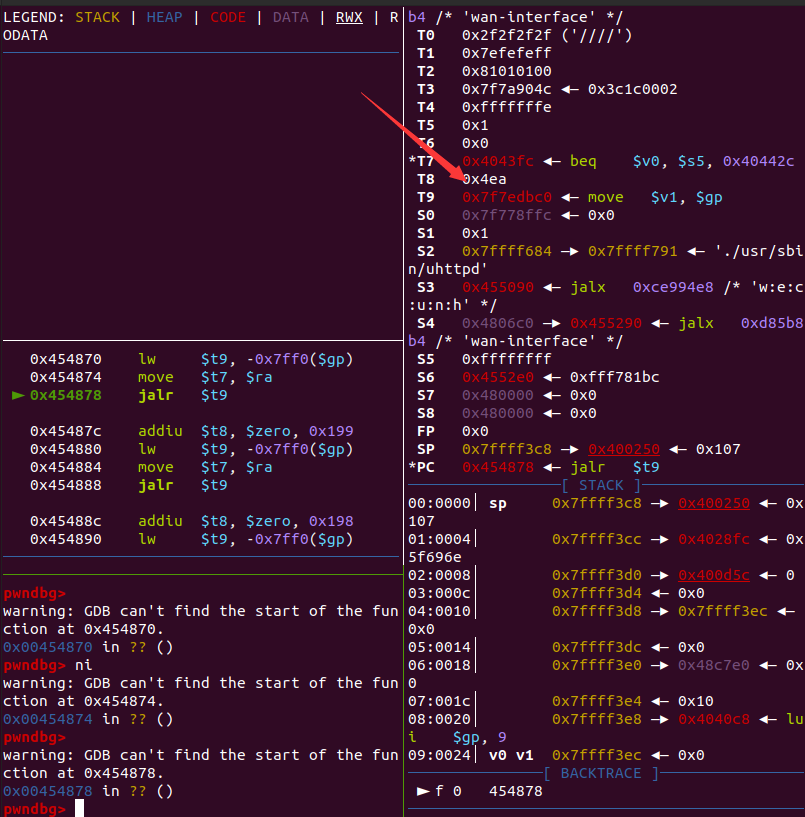Click stack address 0x7ffff3d4
The width and height of the screenshot is (805, 817).
597,593
